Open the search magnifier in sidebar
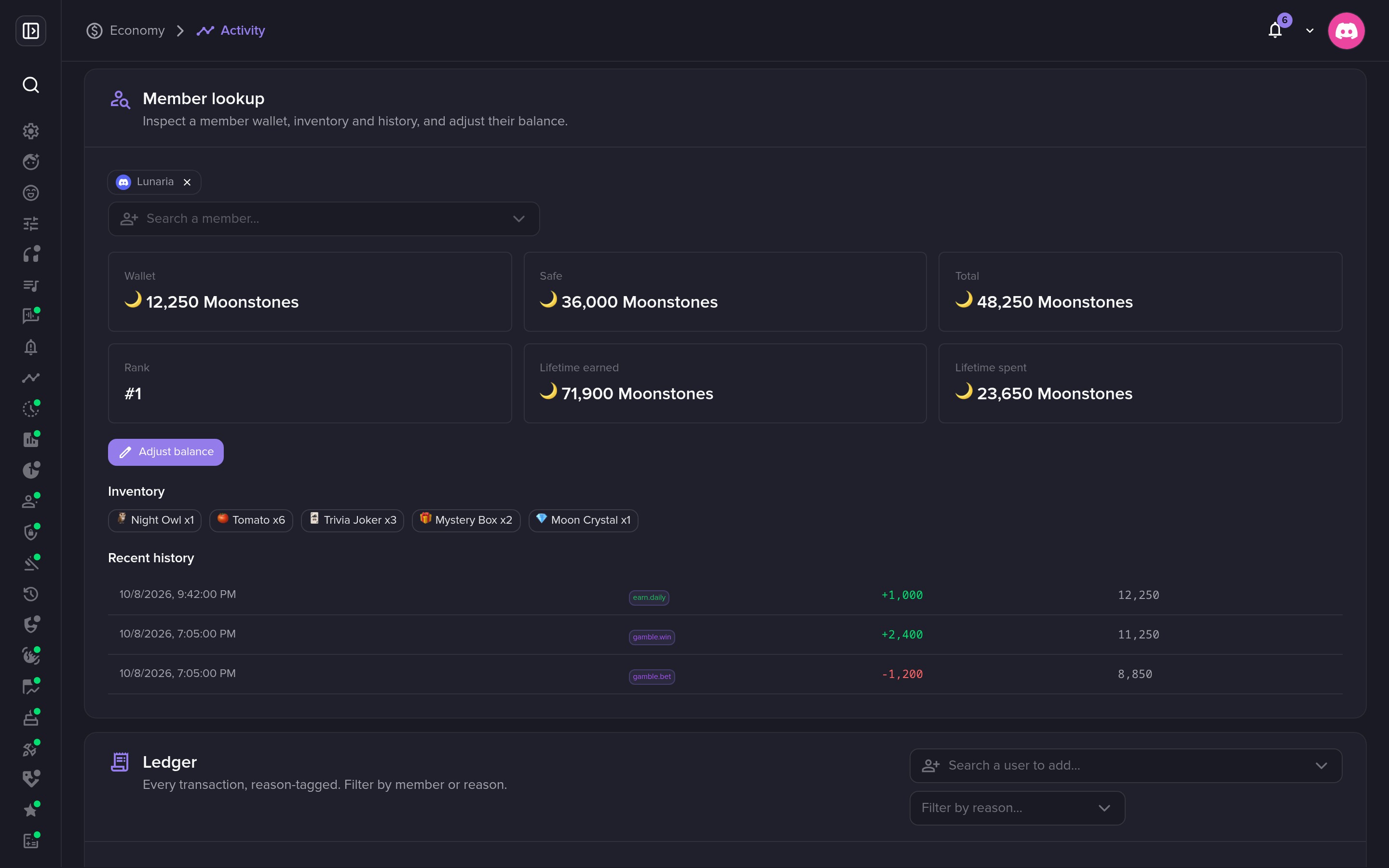This screenshot has height=868, width=1389. click(30, 85)
